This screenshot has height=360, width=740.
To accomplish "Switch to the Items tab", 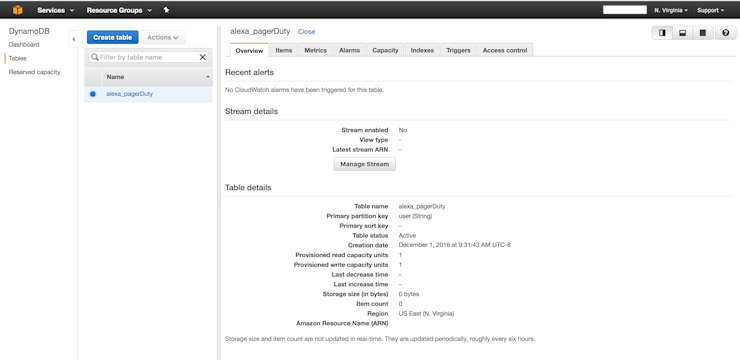I will coord(284,50).
